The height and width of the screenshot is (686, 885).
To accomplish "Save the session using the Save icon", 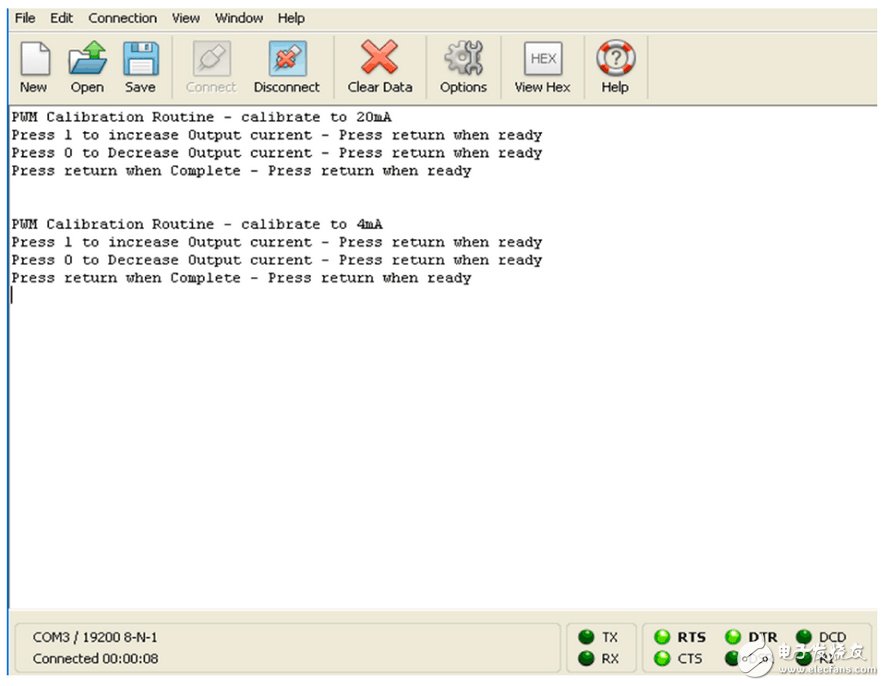I will [140, 60].
